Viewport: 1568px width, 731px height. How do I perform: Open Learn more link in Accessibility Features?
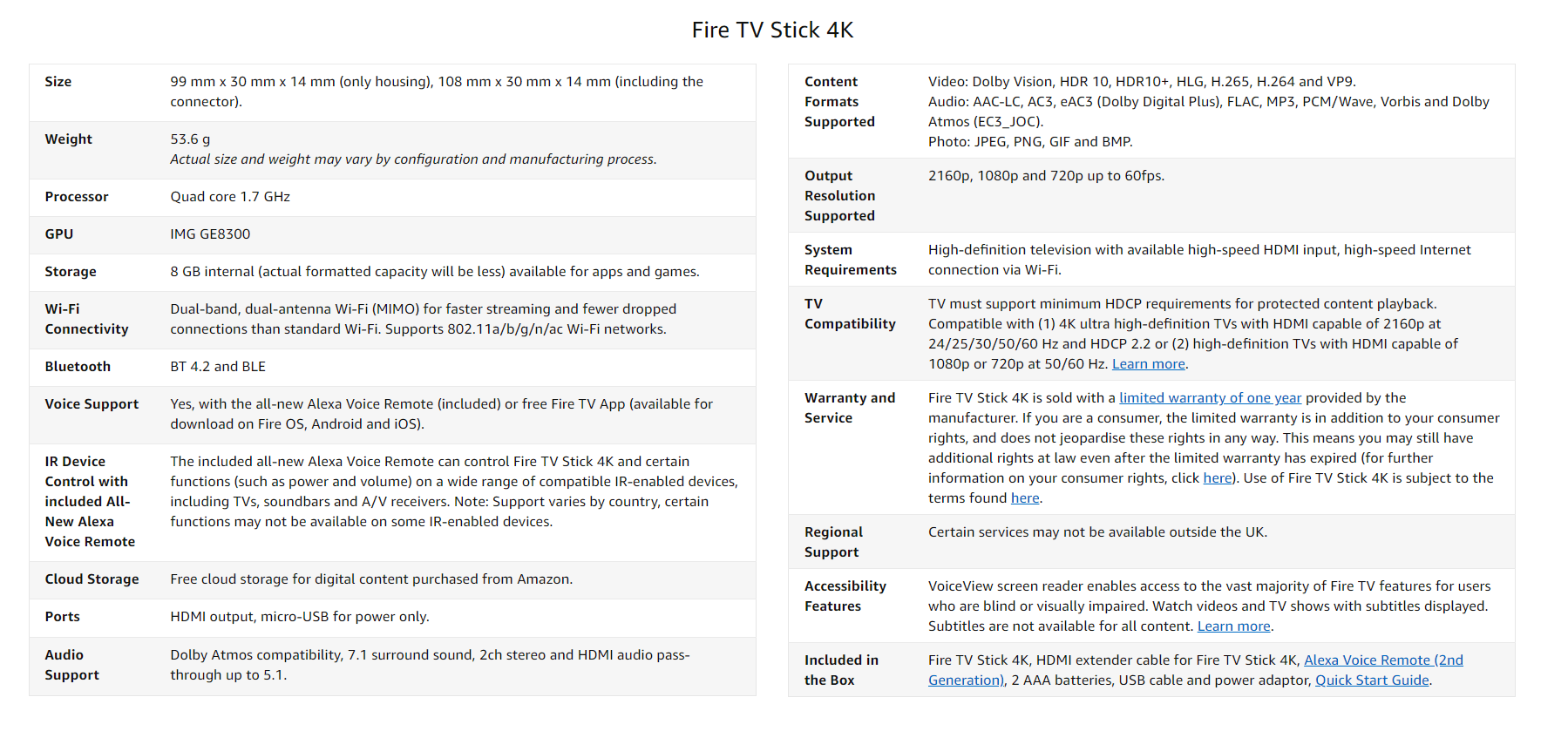click(1233, 626)
